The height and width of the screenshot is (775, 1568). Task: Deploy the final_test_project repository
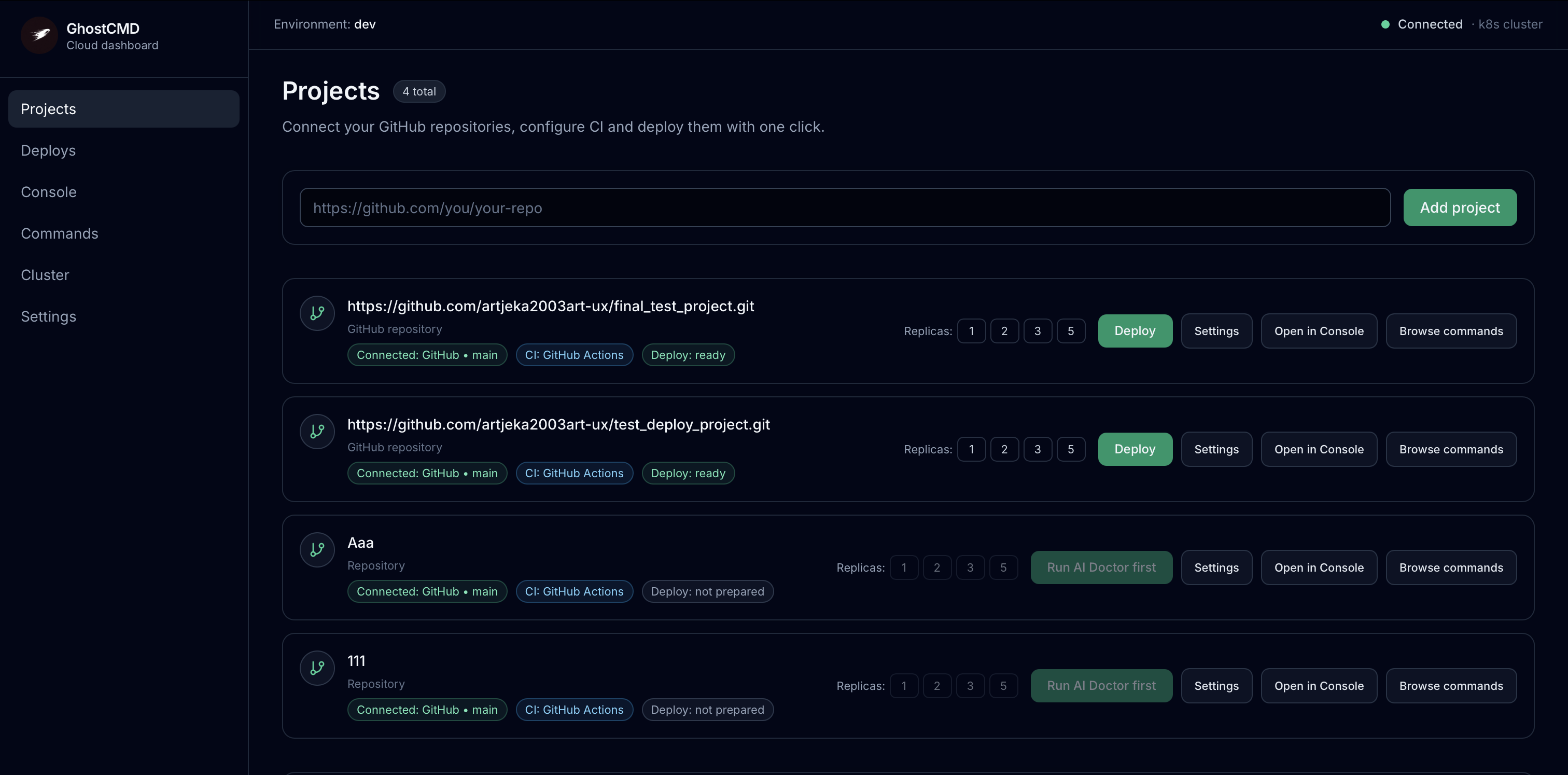[x=1135, y=330]
